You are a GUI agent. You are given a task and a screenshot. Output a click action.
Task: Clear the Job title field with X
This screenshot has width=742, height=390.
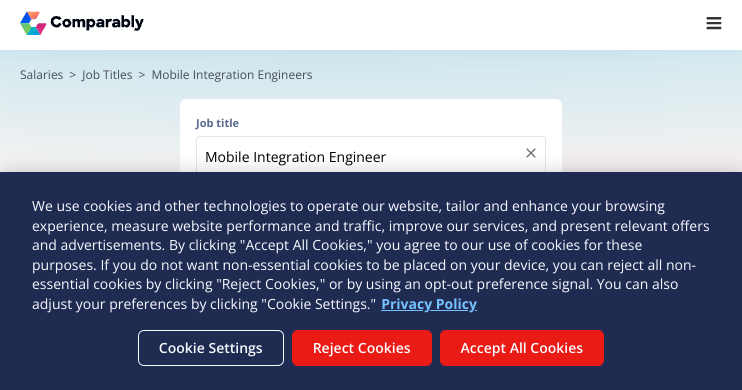(531, 153)
